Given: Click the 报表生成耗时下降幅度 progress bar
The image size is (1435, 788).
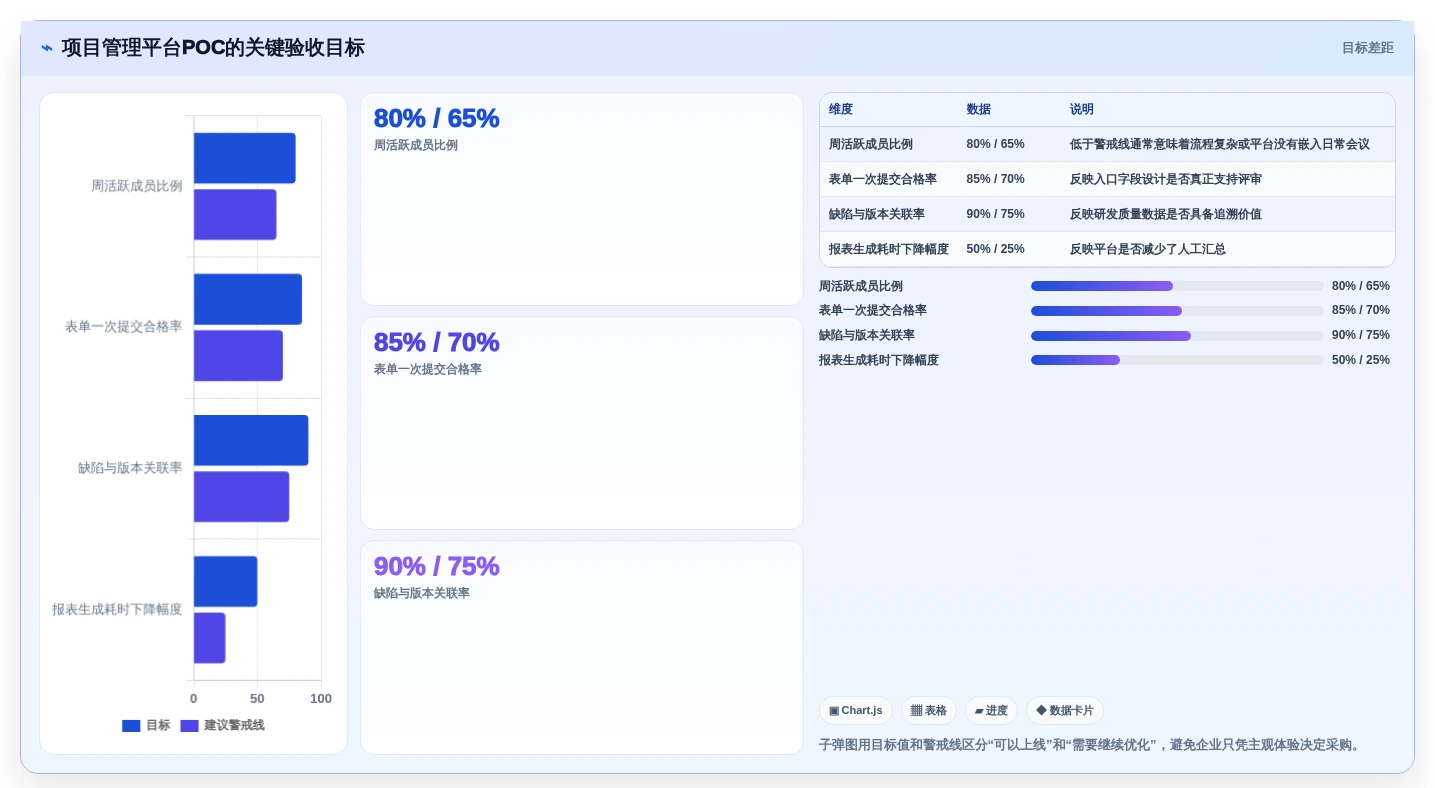Looking at the screenshot, I should (1177, 360).
